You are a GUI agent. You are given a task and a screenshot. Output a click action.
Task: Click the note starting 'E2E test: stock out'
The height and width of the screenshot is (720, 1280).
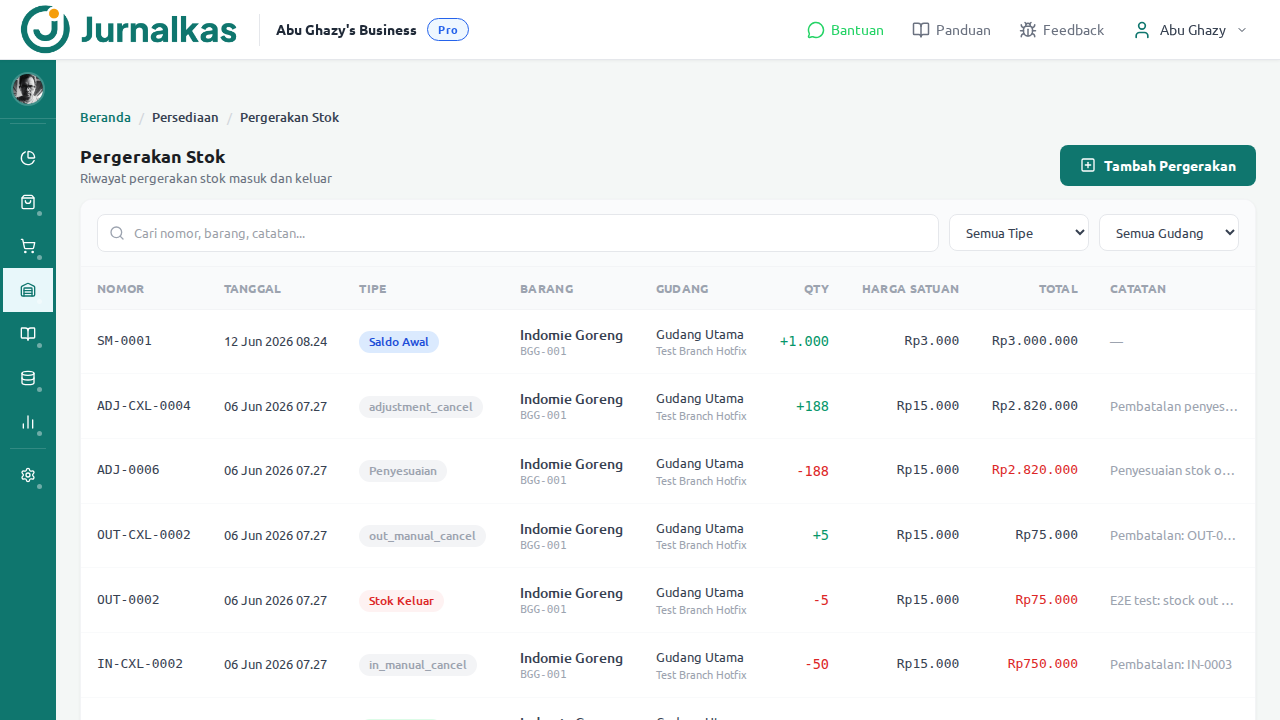pyautogui.click(x=1174, y=600)
